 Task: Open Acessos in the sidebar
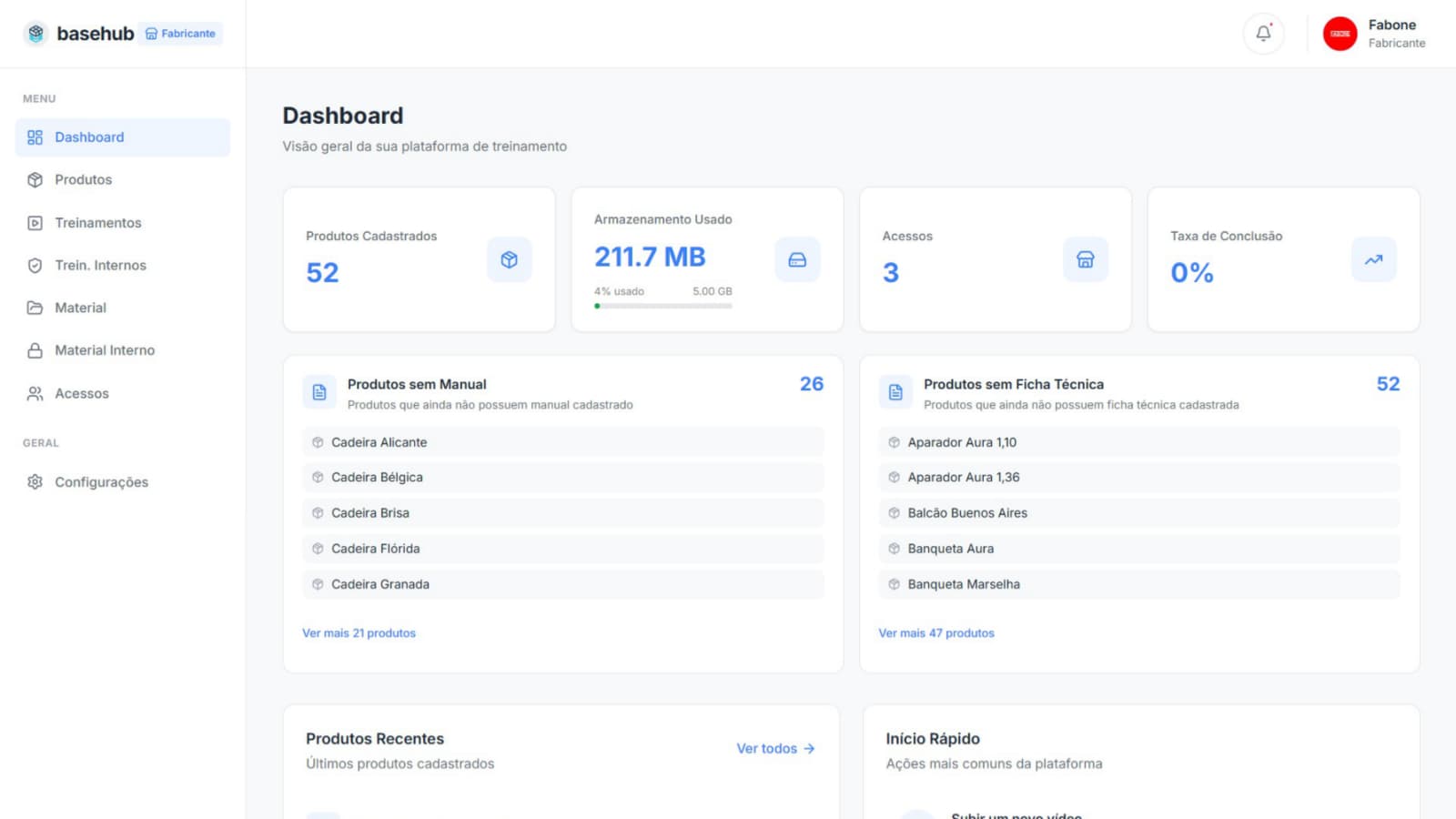coord(122,393)
